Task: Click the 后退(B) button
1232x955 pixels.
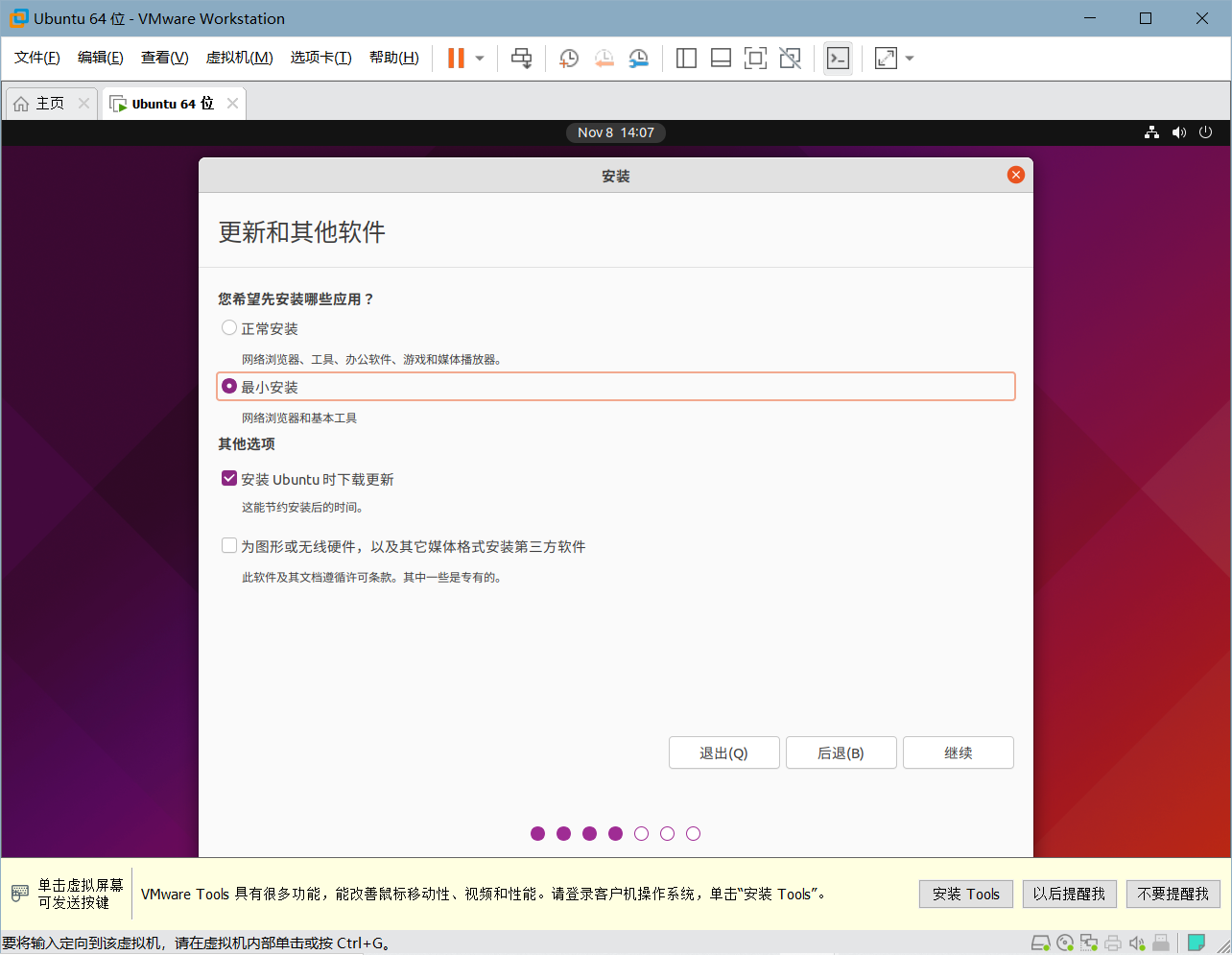Action: tap(841, 752)
